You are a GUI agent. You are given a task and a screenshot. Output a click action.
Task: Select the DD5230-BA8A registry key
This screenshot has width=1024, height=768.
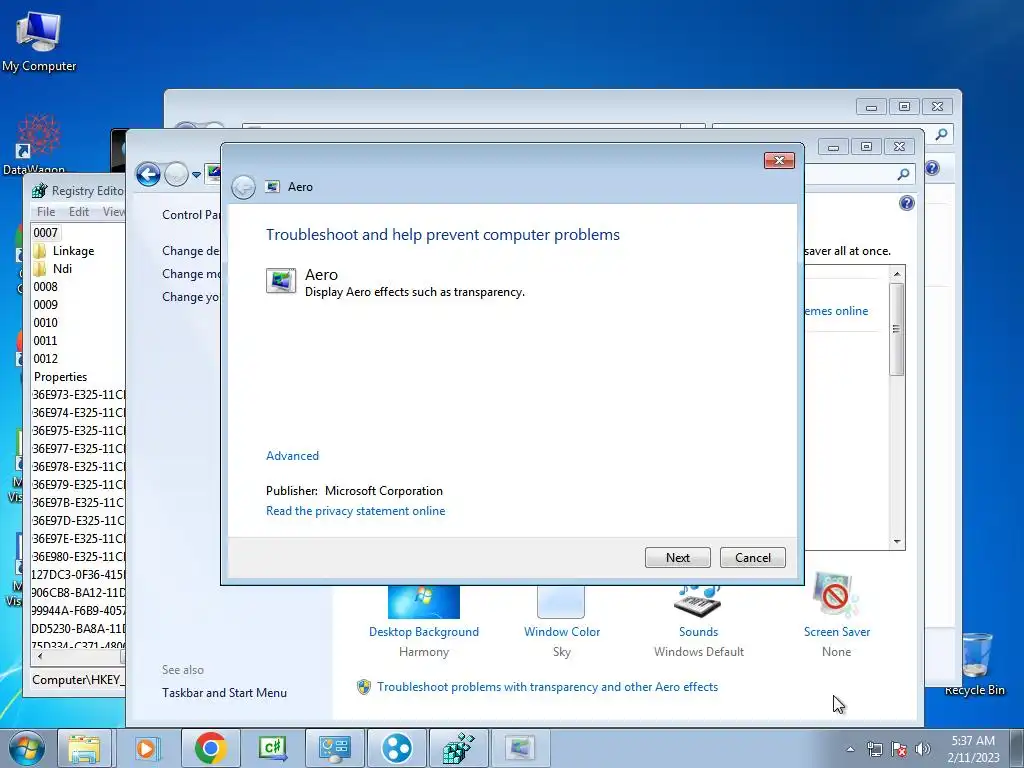point(78,628)
